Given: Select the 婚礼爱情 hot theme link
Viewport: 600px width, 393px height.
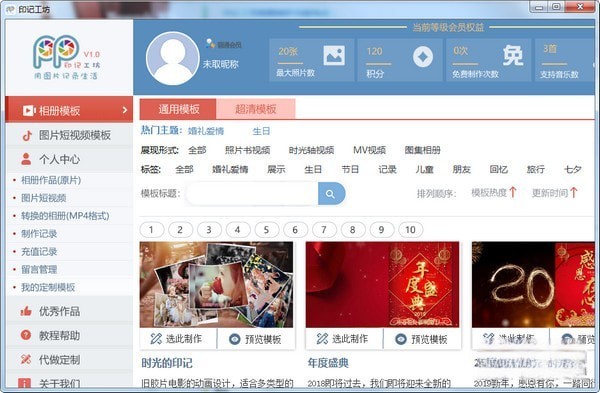Looking at the screenshot, I should click(206, 131).
